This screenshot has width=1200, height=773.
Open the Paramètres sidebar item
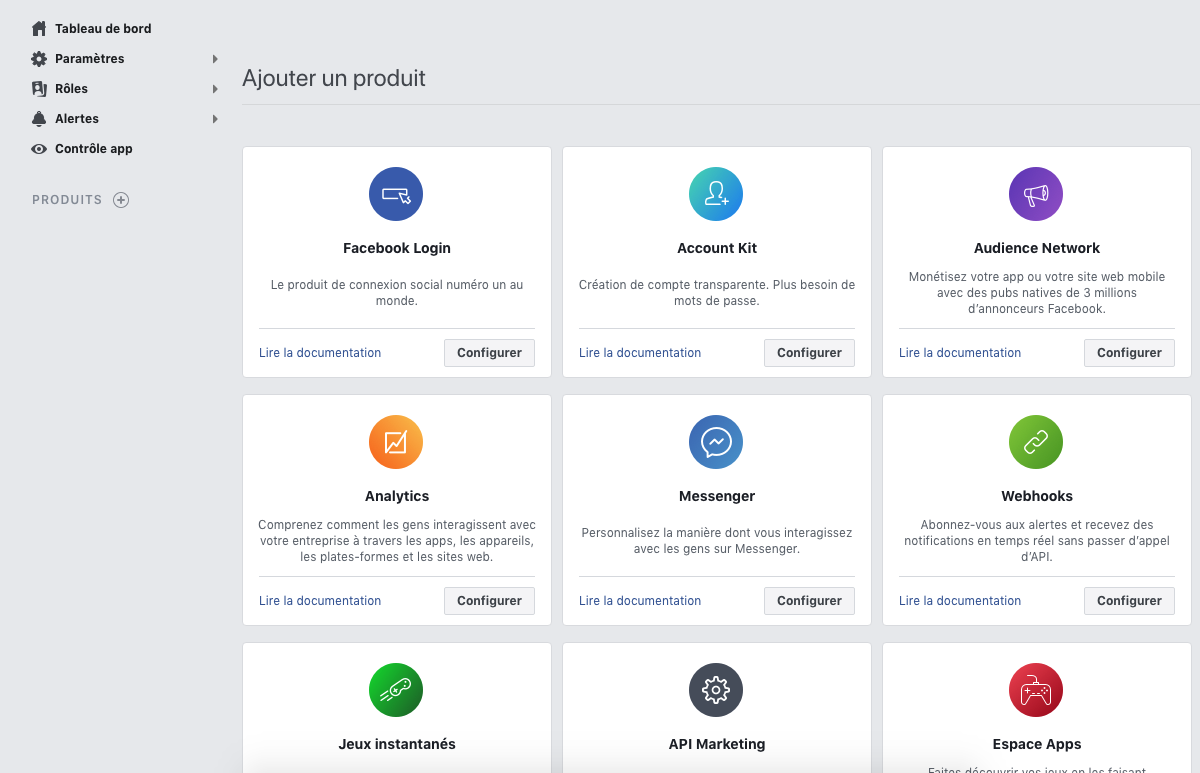(x=90, y=59)
